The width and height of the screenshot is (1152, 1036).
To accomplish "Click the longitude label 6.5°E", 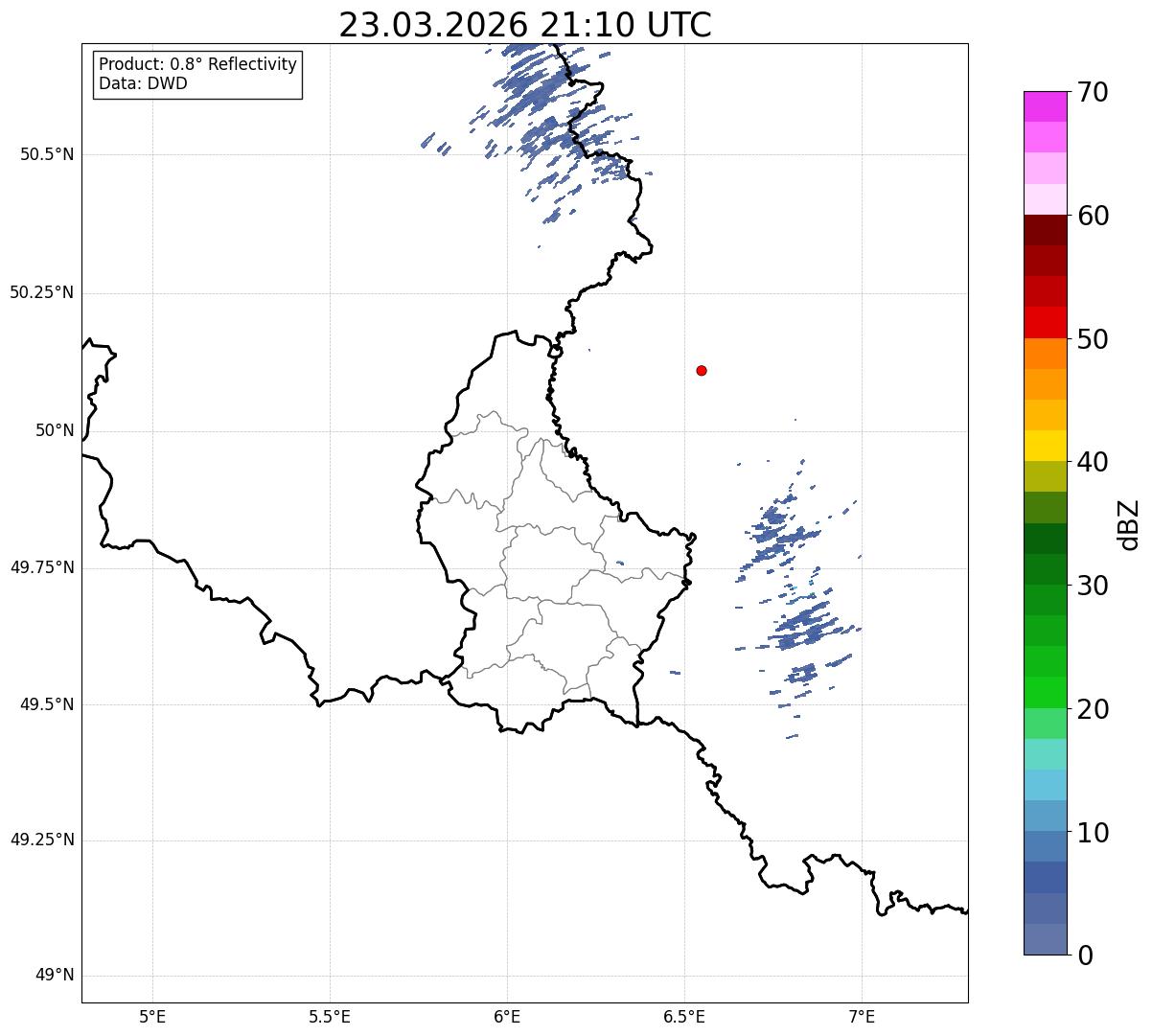I will coord(684,1018).
